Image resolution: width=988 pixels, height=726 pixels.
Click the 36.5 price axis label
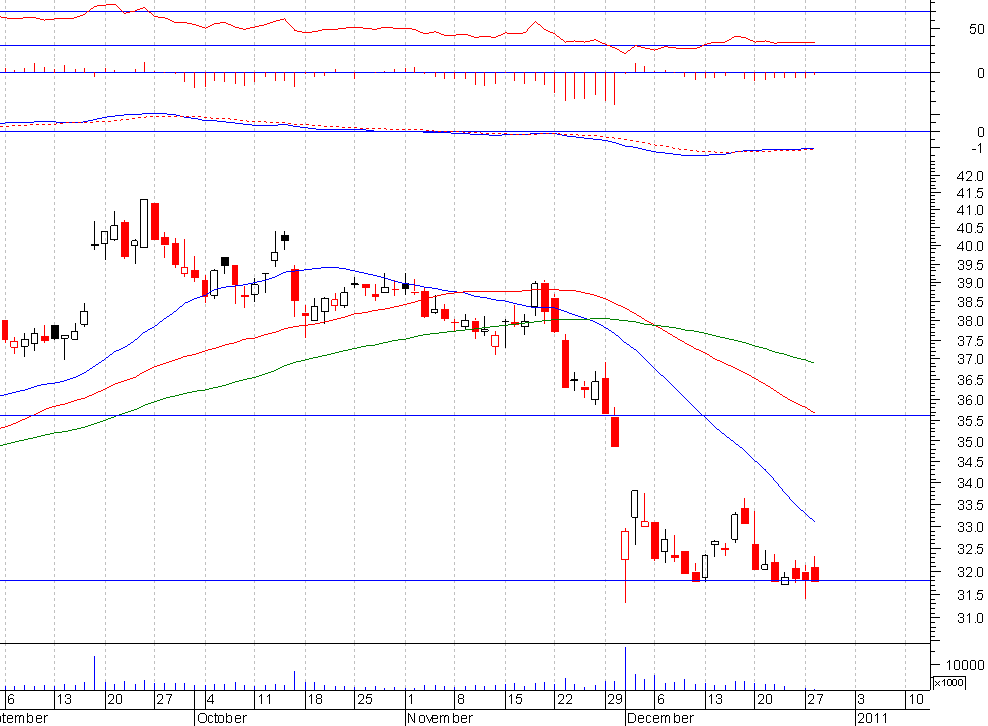970,380
